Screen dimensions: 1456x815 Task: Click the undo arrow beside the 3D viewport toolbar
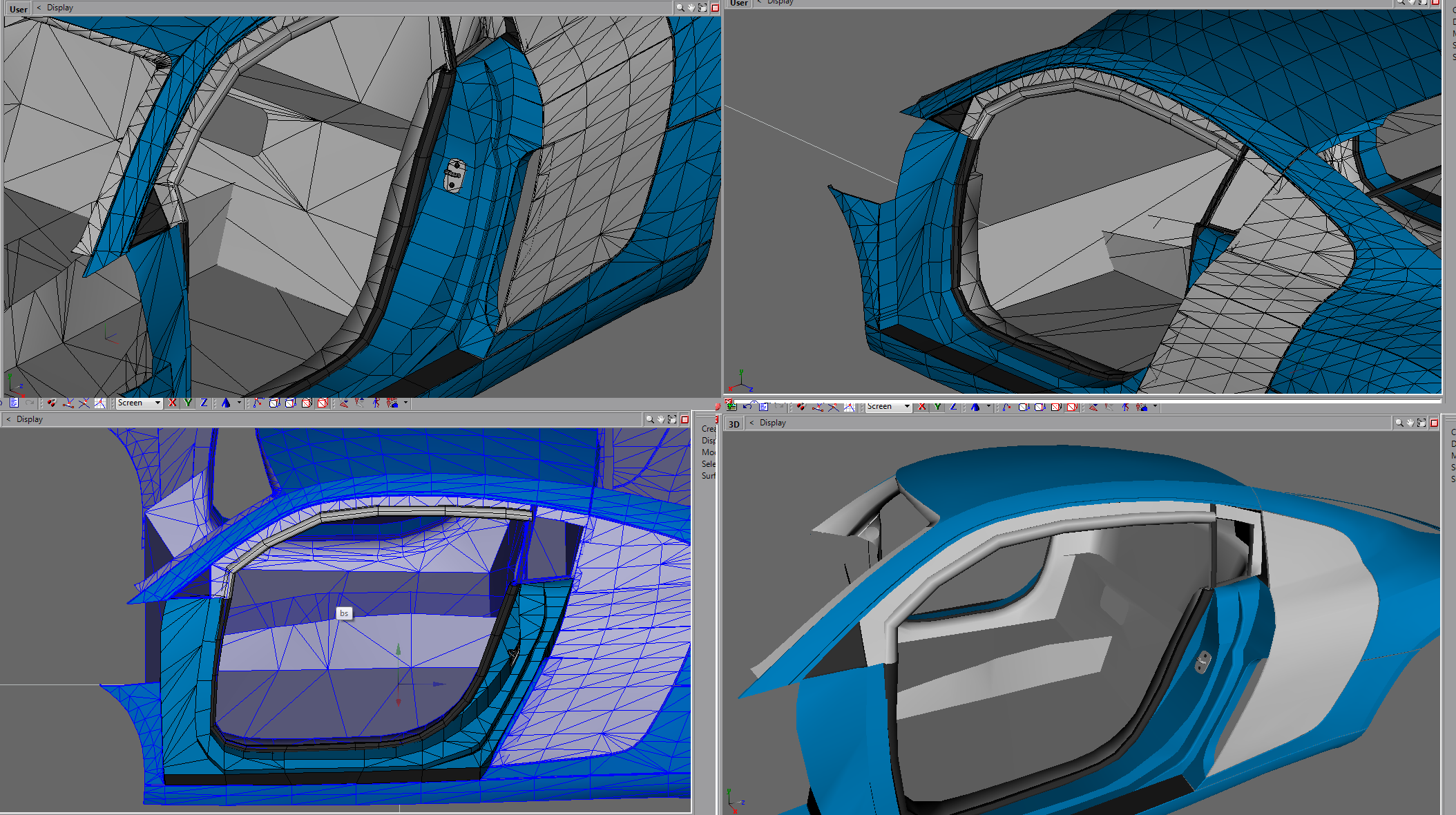747,407
